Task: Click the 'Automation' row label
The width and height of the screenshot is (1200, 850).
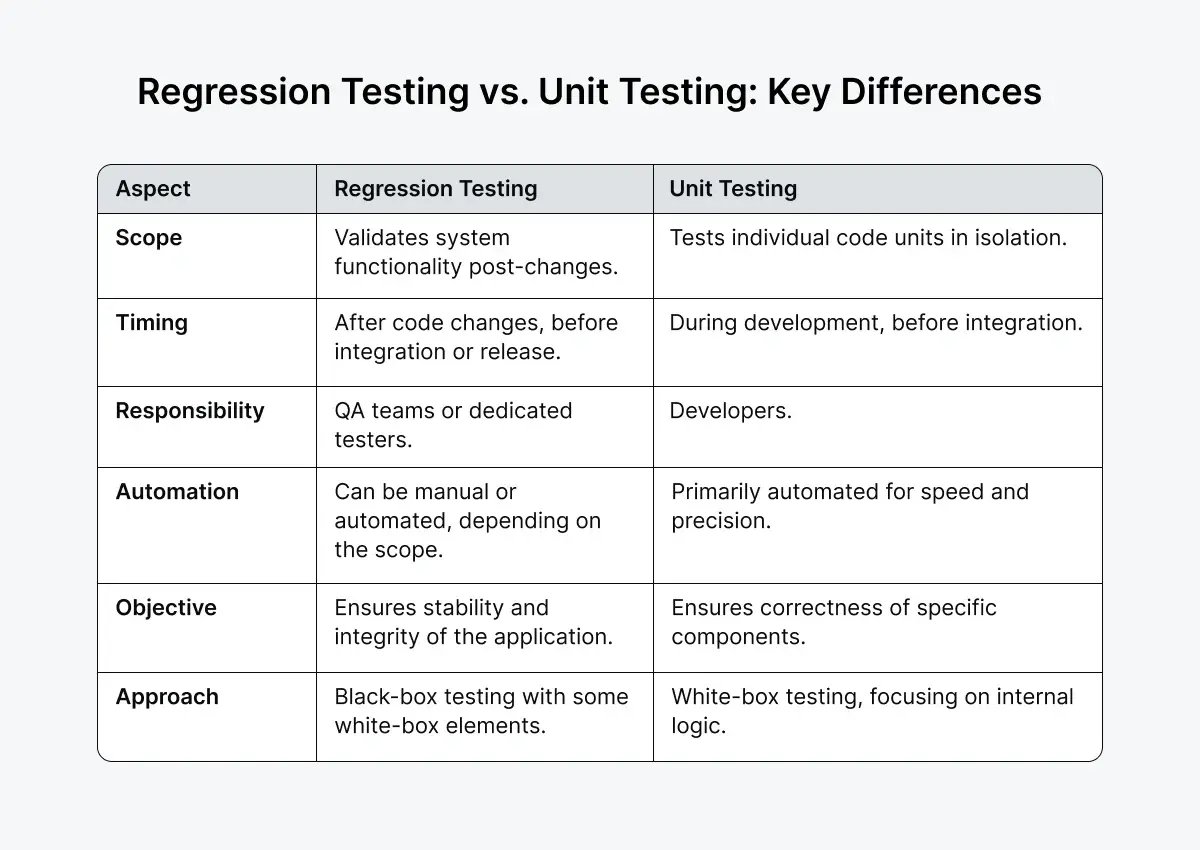Action: pyautogui.click(x=177, y=492)
